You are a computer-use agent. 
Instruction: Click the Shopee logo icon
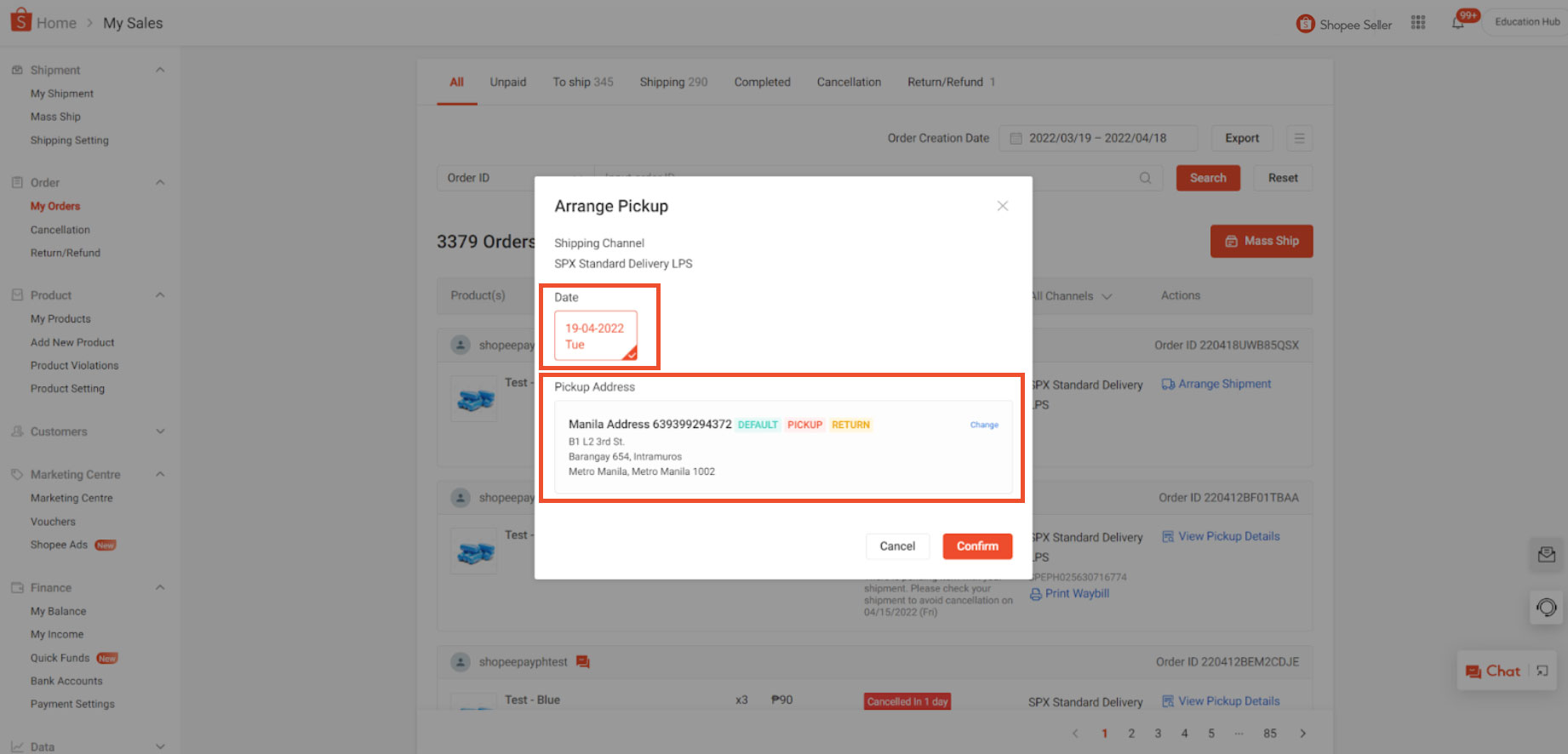(20, 20)
